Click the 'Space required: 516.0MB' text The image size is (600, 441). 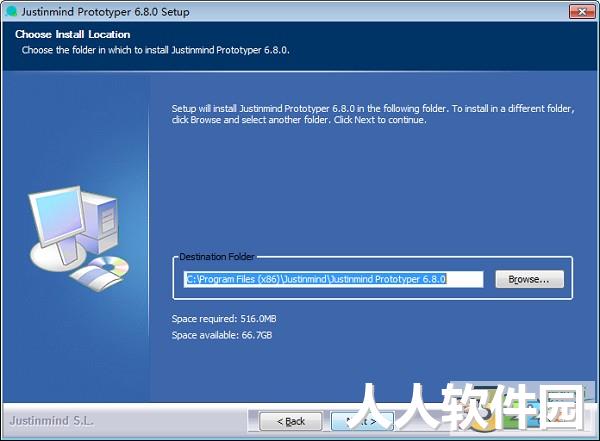pos(224,318)
